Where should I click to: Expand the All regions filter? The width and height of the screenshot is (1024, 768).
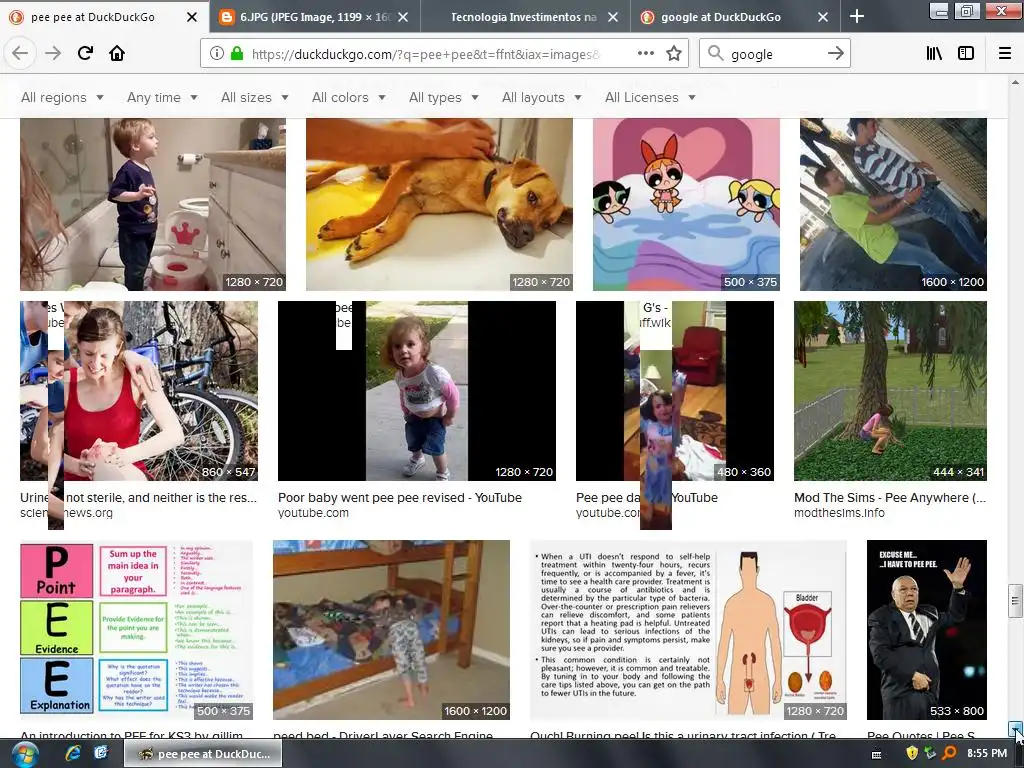coord(62,97)
